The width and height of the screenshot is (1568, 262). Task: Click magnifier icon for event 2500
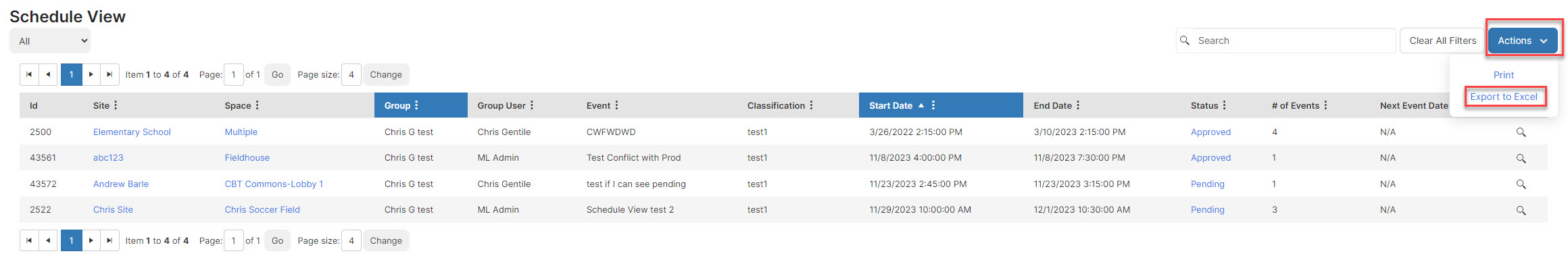click(x=1521, y=132)
